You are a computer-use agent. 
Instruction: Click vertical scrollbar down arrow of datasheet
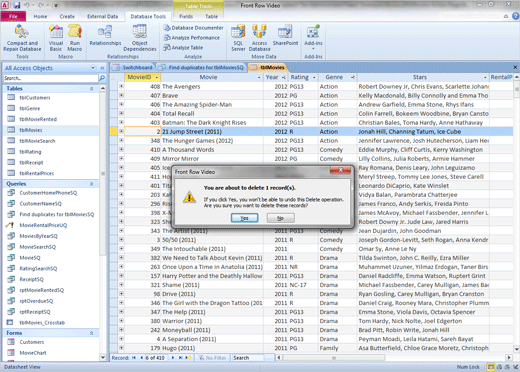point(517,349)
